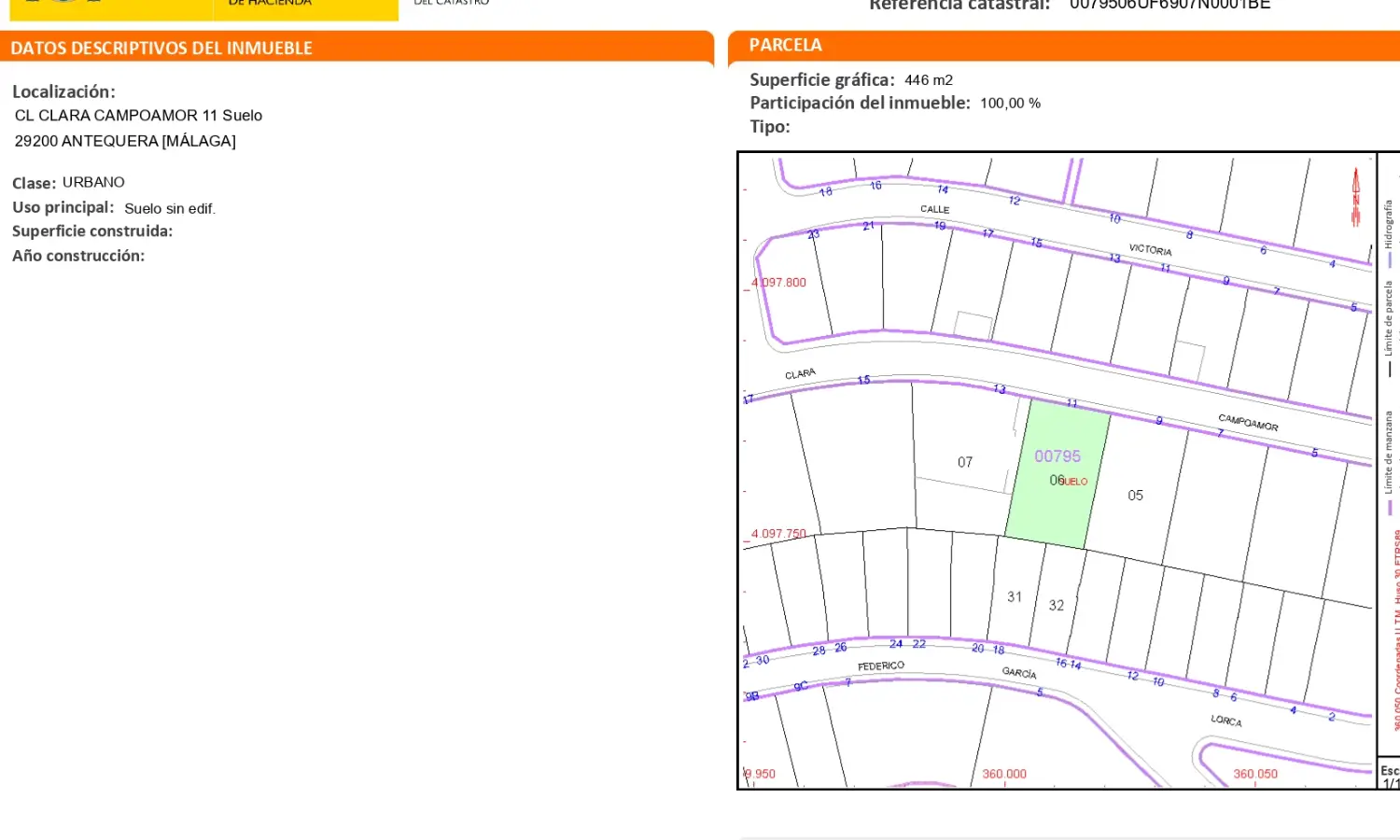Select the "URBANO" class value
The width and height of the screenshot is (1400, 840).
(93, 182)
